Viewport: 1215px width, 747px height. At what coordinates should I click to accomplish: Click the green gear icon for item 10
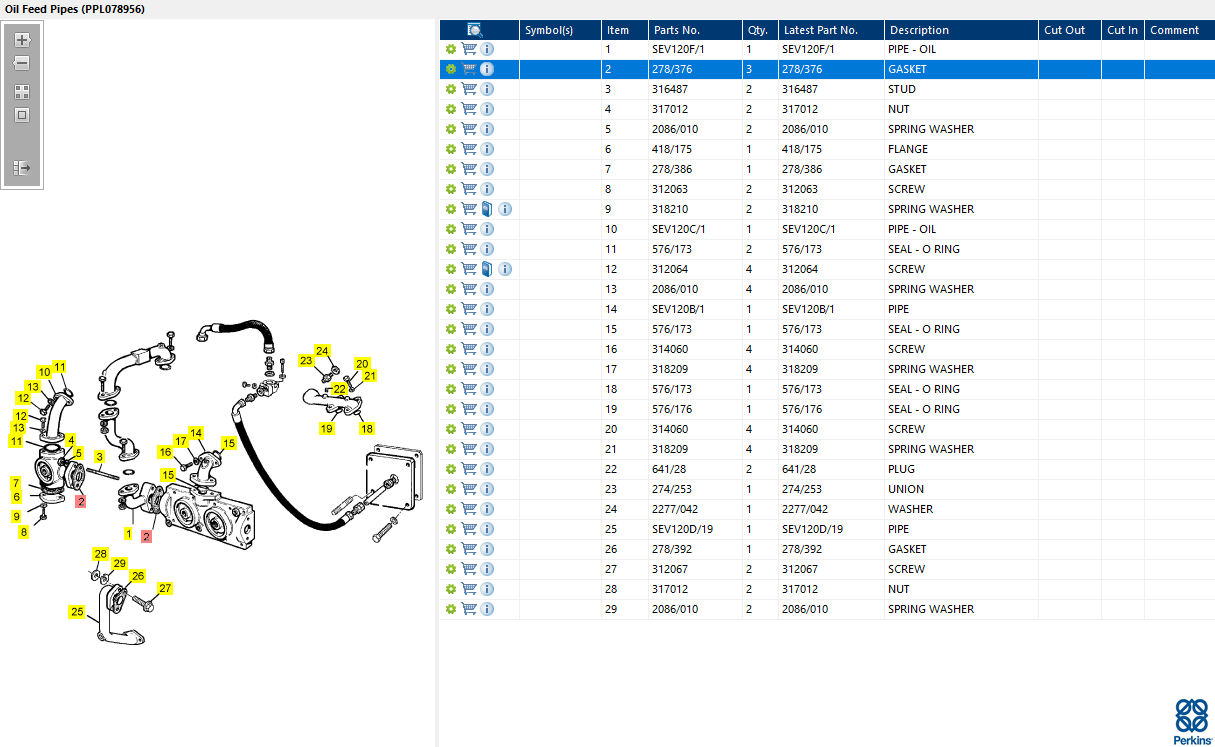[451, 229]
